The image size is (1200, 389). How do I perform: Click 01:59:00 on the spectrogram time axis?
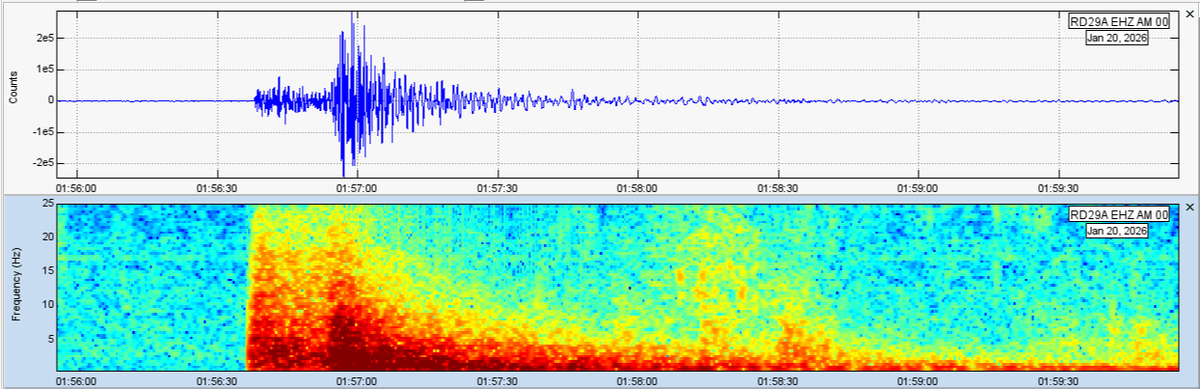click(918, 381)
